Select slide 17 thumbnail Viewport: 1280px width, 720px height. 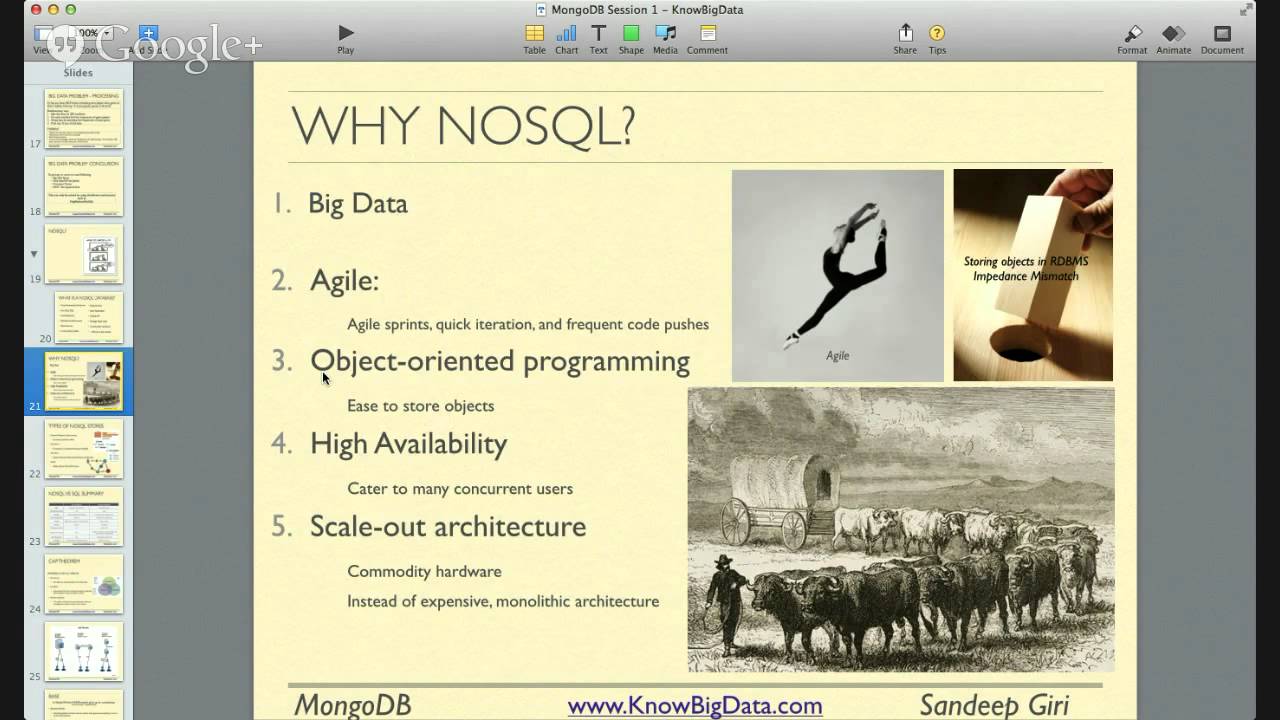click(x=84, y=119)
